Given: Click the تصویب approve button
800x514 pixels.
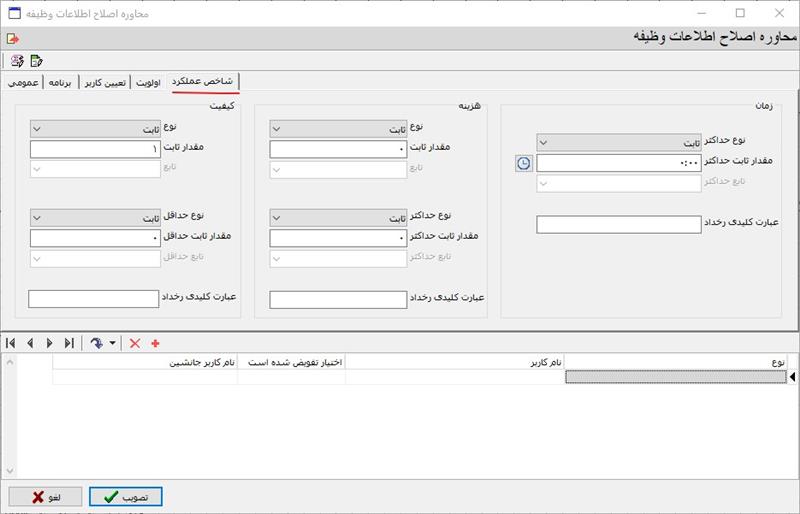Looking at the screenshot, I should coord(125,496).
